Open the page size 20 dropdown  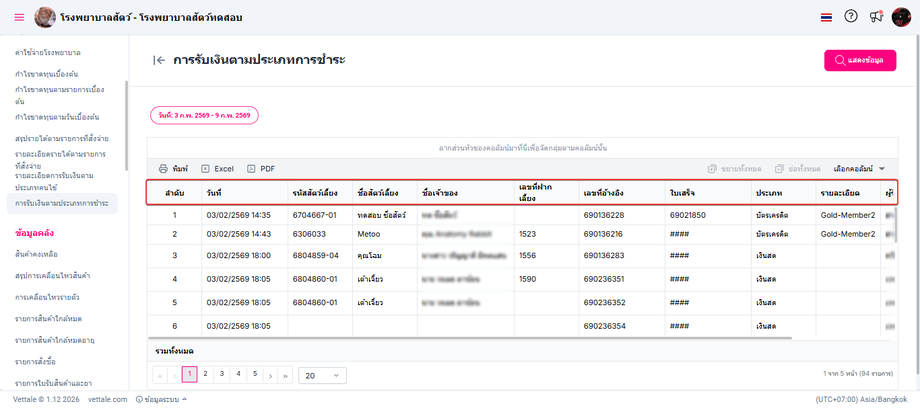coord(322,375)
